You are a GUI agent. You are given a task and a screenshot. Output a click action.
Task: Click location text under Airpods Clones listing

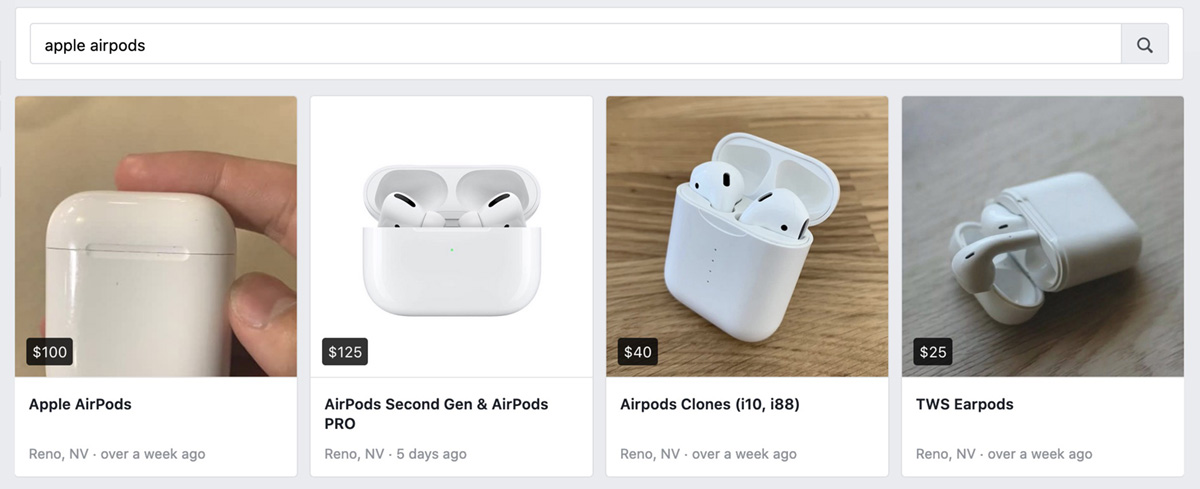point(708,454)
